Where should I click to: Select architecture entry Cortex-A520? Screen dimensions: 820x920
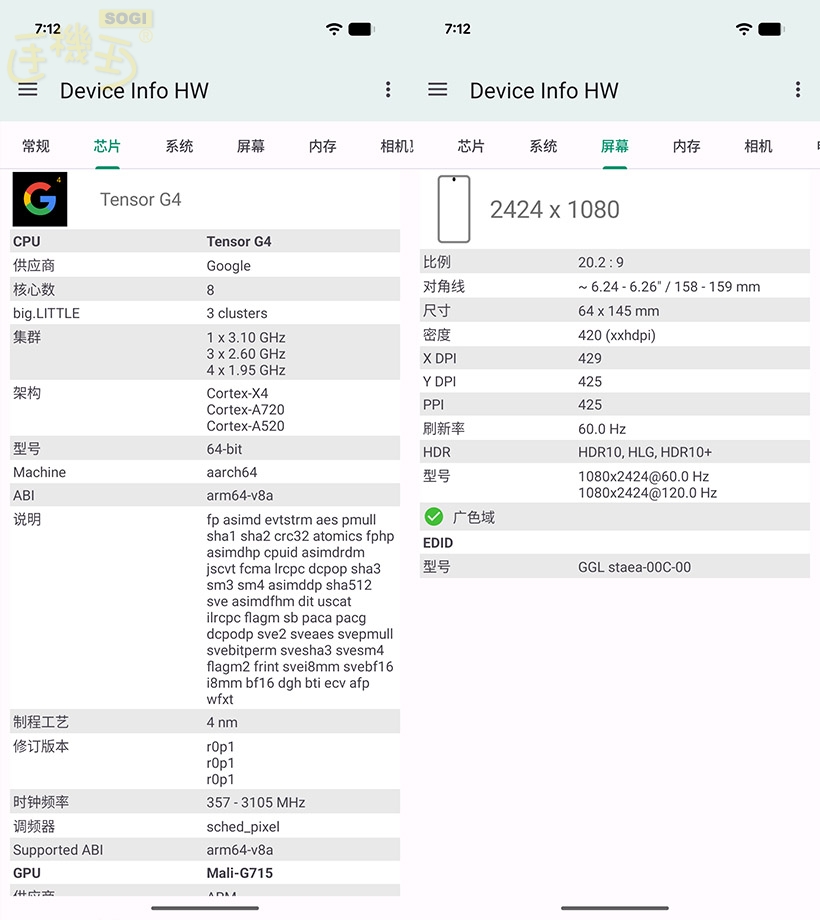(245, 426)
